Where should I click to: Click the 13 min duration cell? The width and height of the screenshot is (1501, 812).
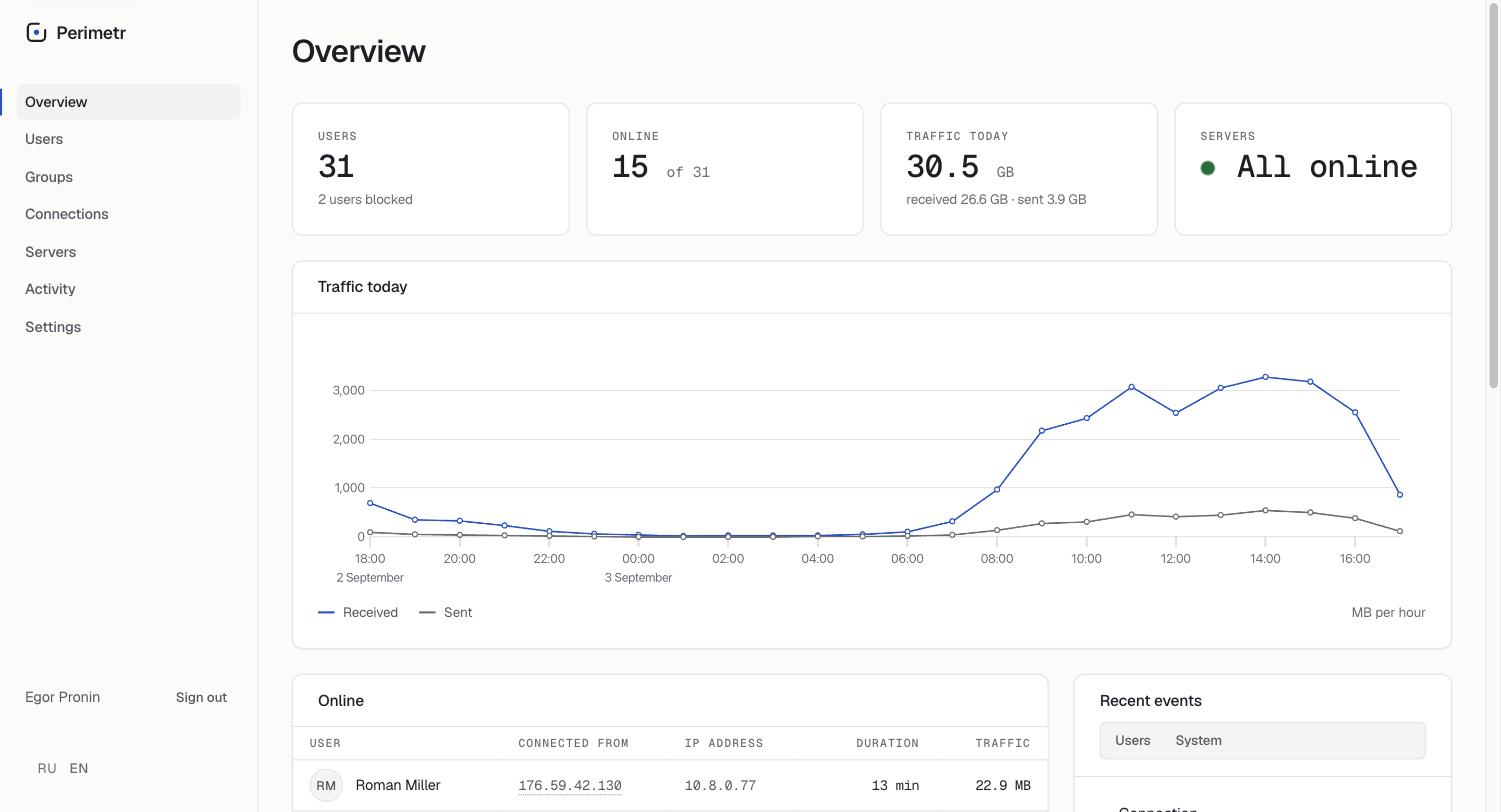point(895,786)
